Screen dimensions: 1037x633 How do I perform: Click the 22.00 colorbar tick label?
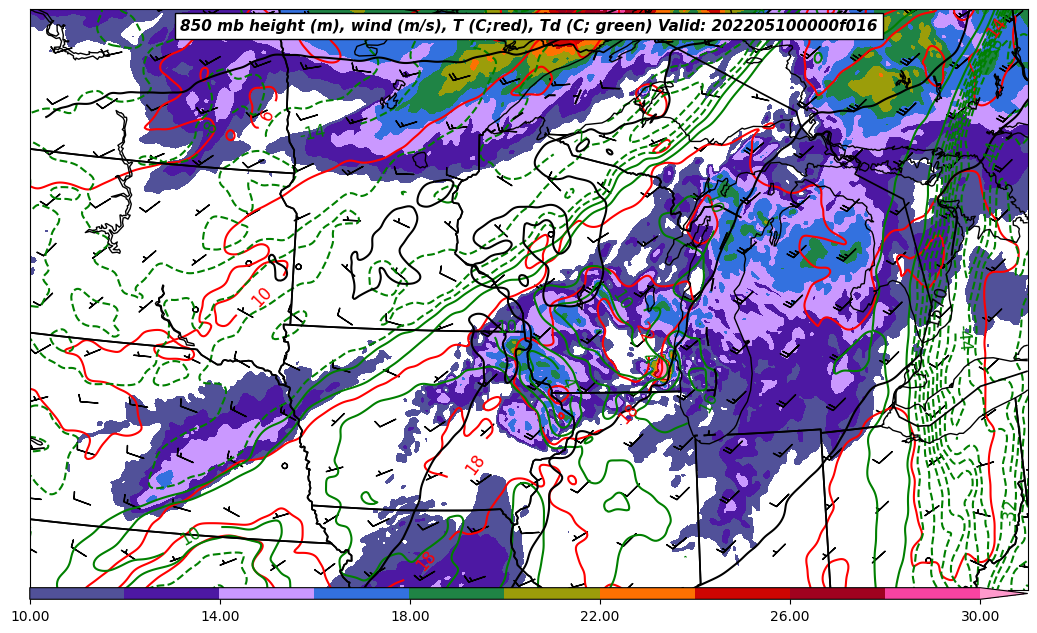[600, 617]
